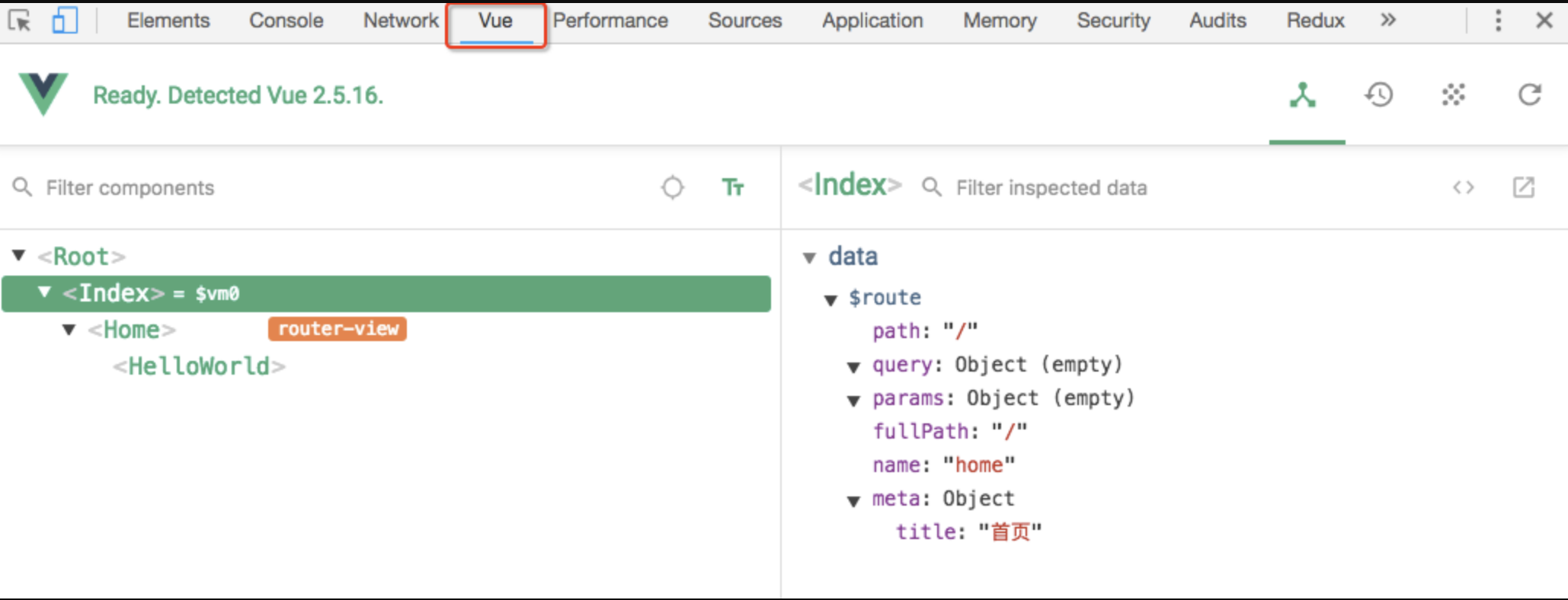Click the select component target icon
The width and height of the screenshot is (1568, 600).
point(672,187)
